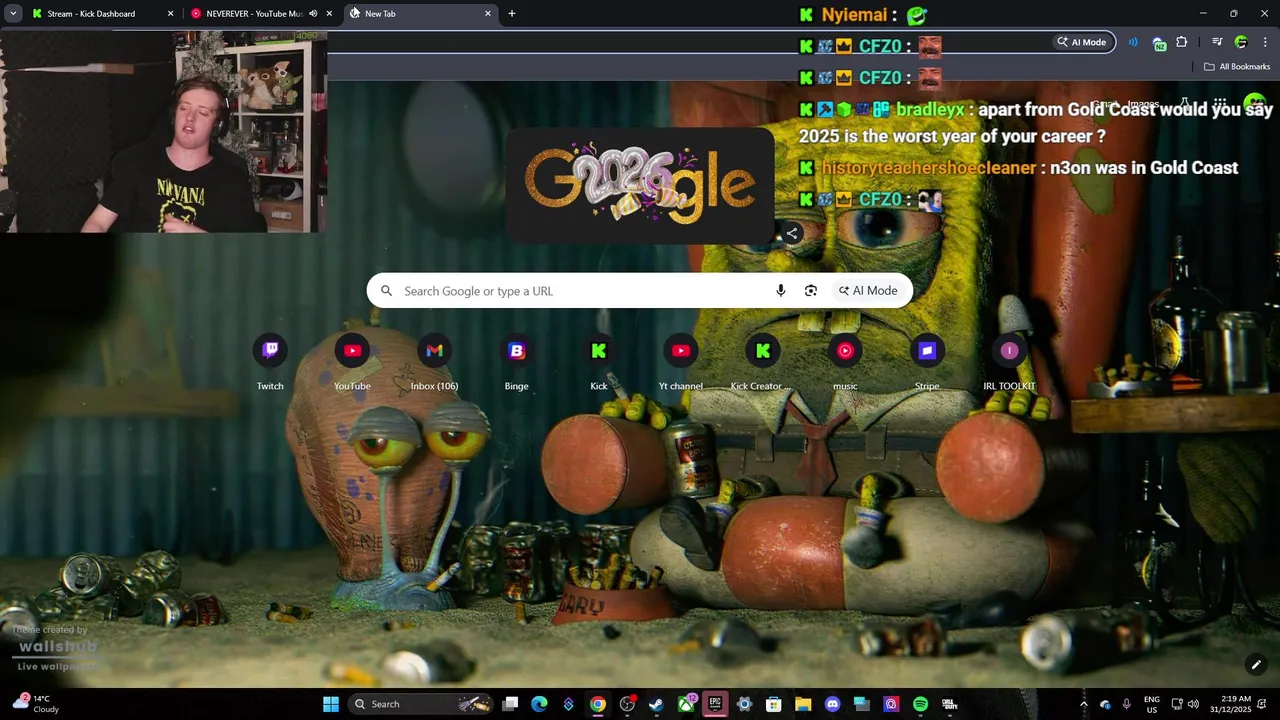Open Call of Duty from the taskbar
The image size is (1280, 720).
[x=949, y=704]
